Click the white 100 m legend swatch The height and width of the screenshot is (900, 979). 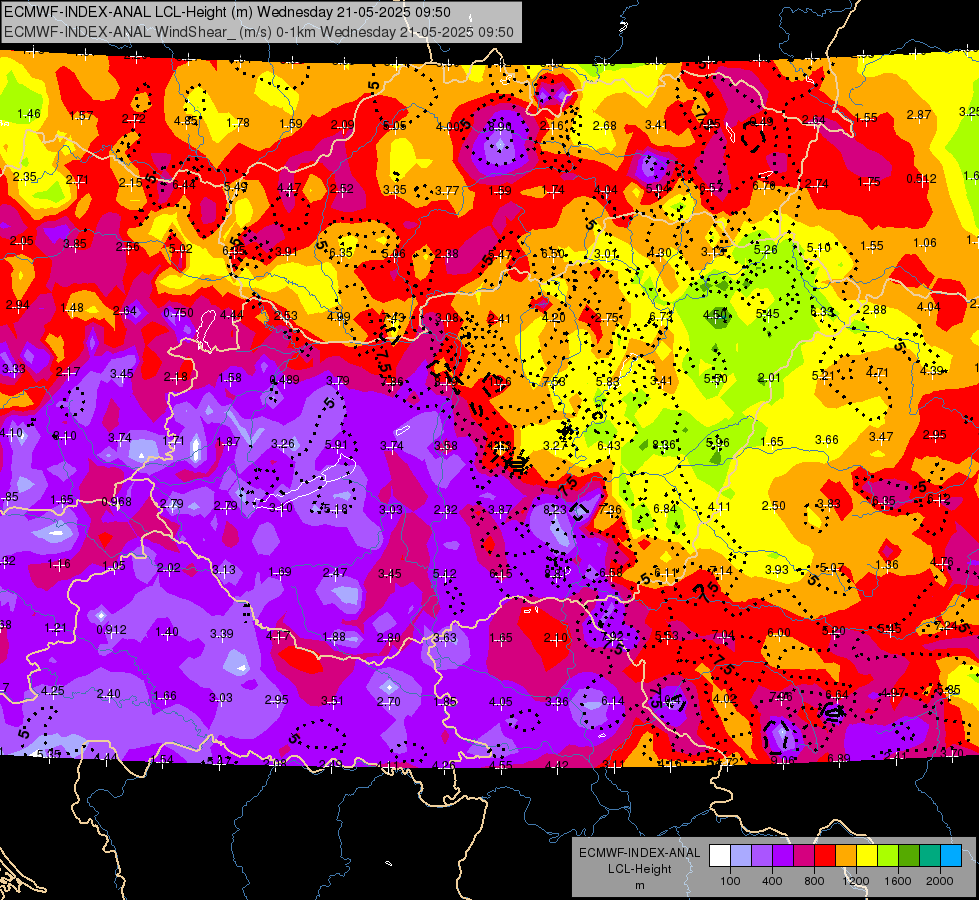coord(720,856)
